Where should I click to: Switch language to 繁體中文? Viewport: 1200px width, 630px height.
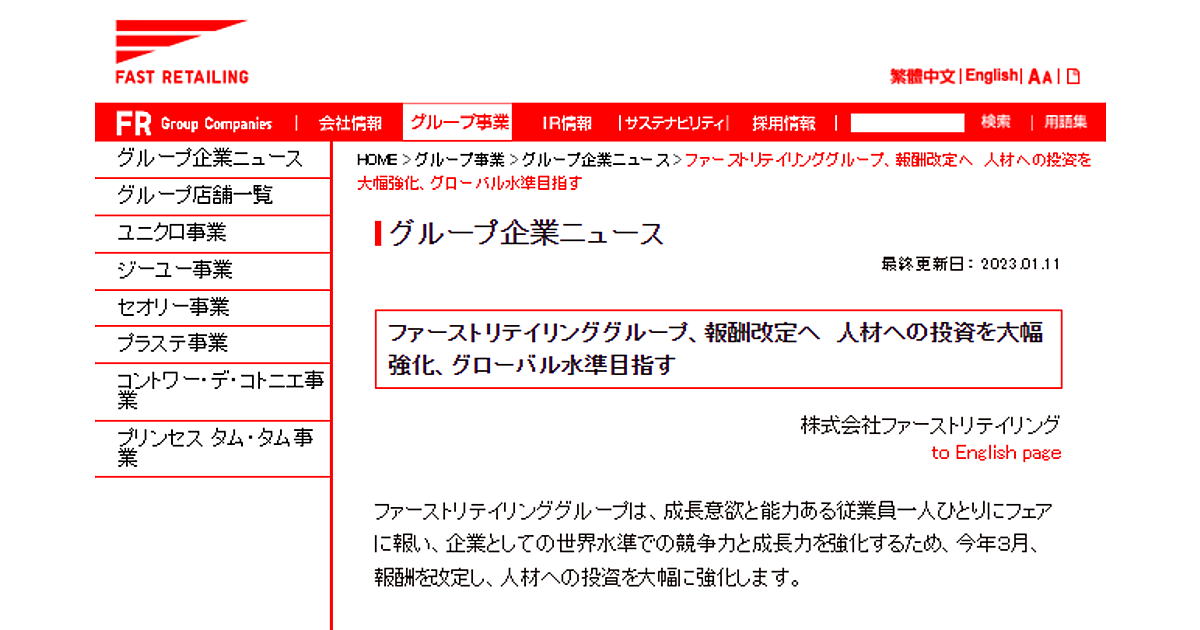click(x=924, y=76)
